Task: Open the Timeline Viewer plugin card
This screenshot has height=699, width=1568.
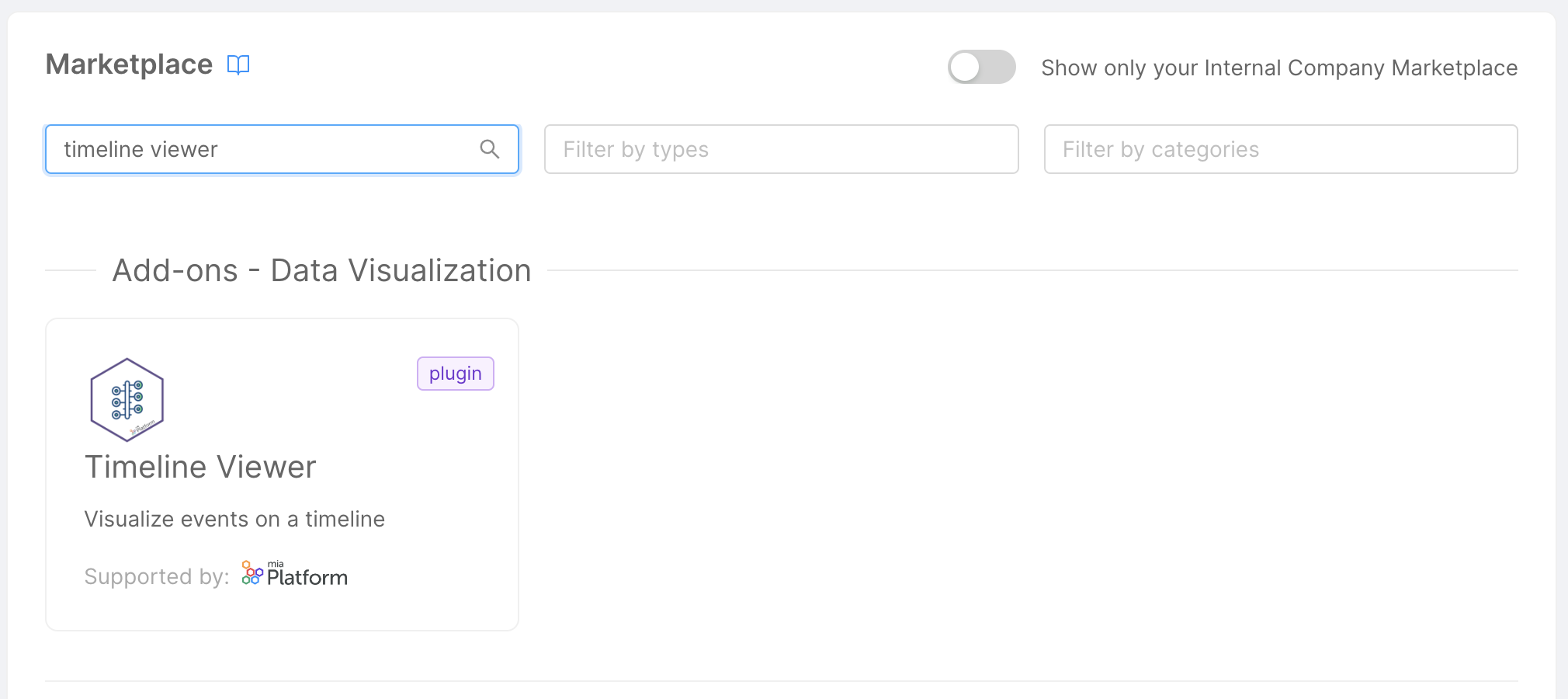Action: pyautogui.click(x=282, y=472)
